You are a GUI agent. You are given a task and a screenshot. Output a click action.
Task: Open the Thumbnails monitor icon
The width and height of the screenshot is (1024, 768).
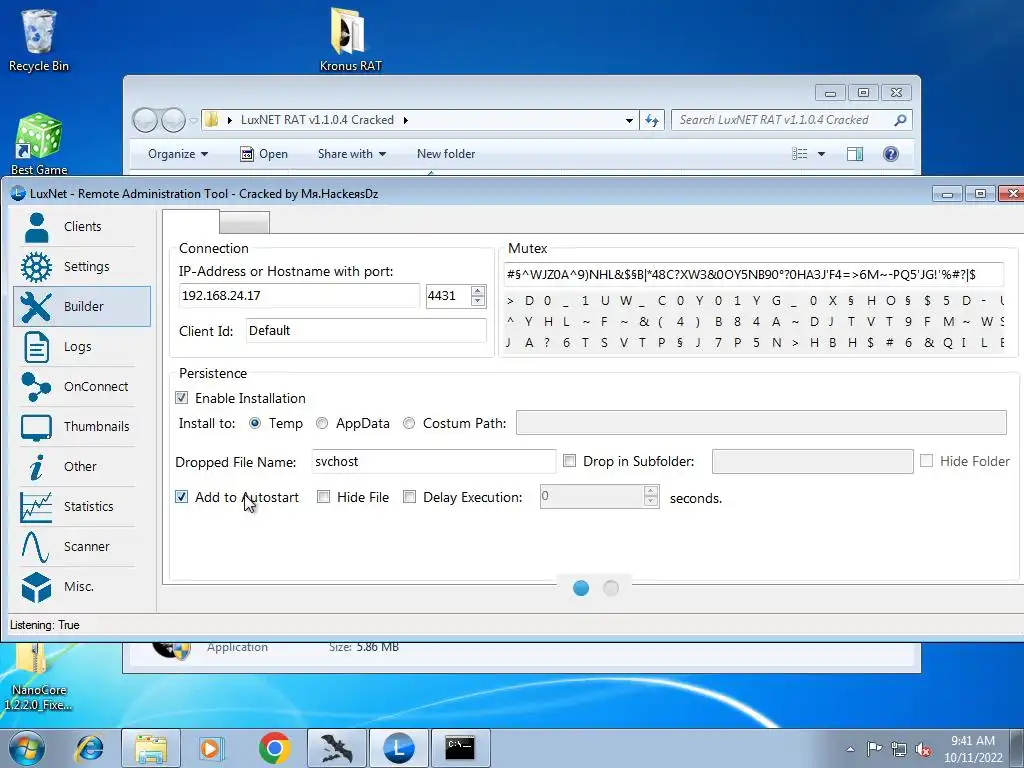pos(36,427)
